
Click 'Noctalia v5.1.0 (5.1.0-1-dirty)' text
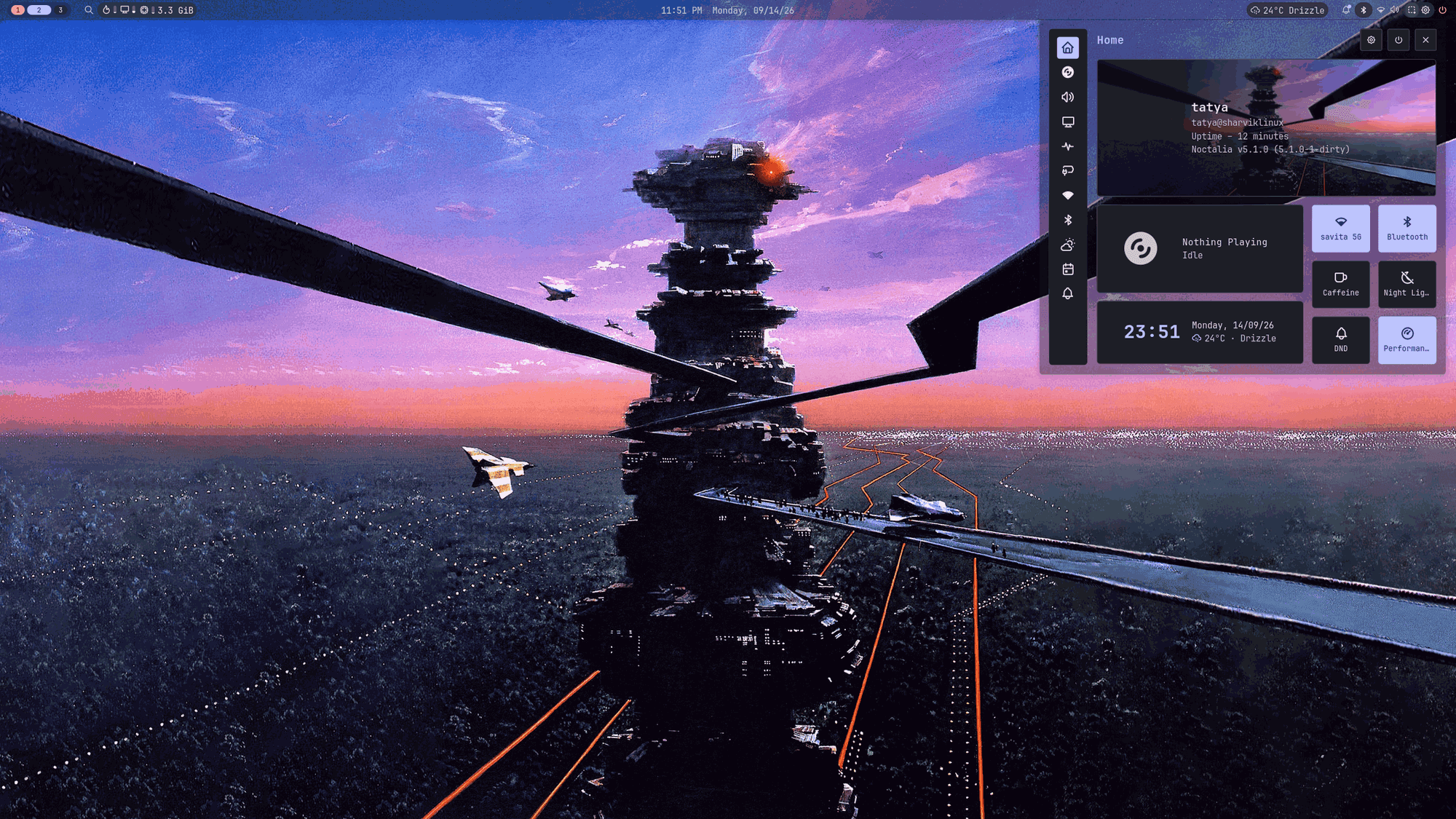pyautogui.click(x=1270, y=149)
